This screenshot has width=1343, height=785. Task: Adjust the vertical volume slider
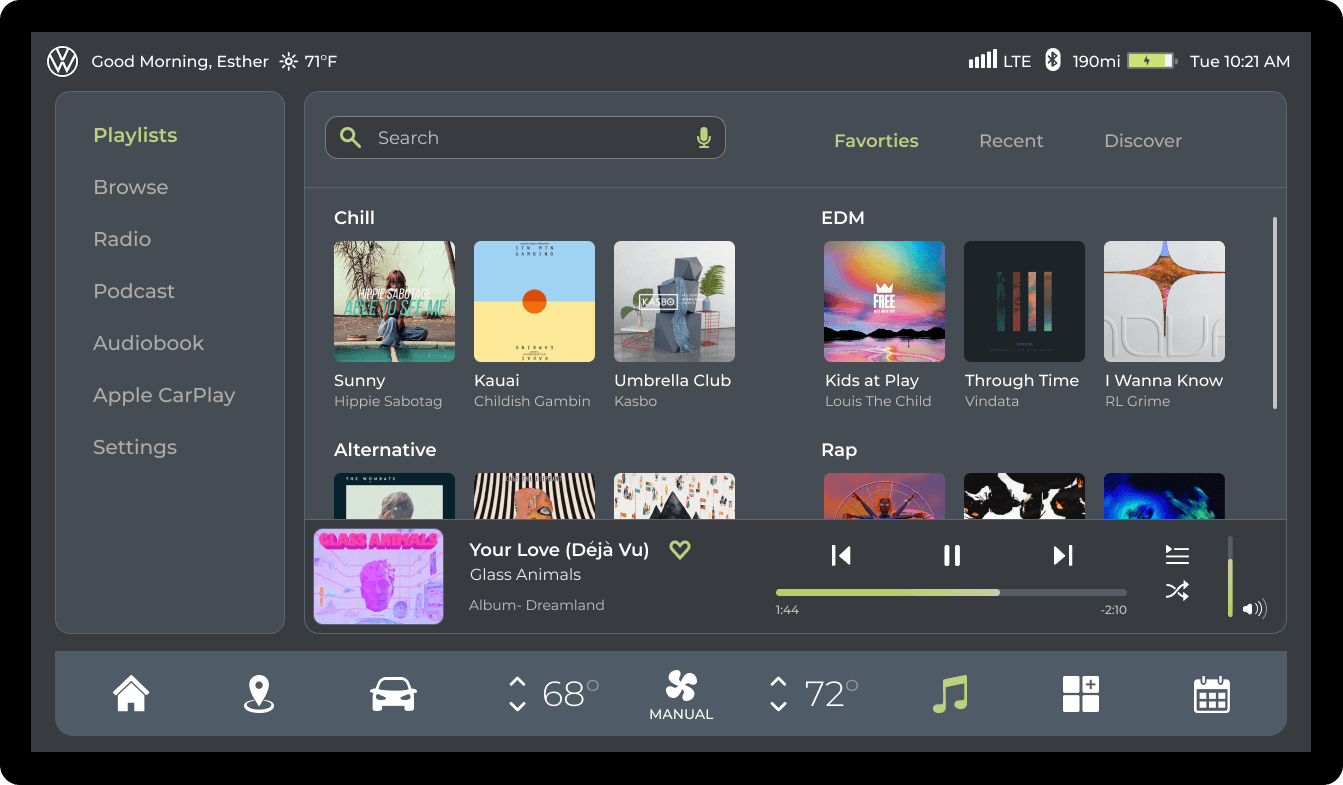click(x=1230, y=577)
